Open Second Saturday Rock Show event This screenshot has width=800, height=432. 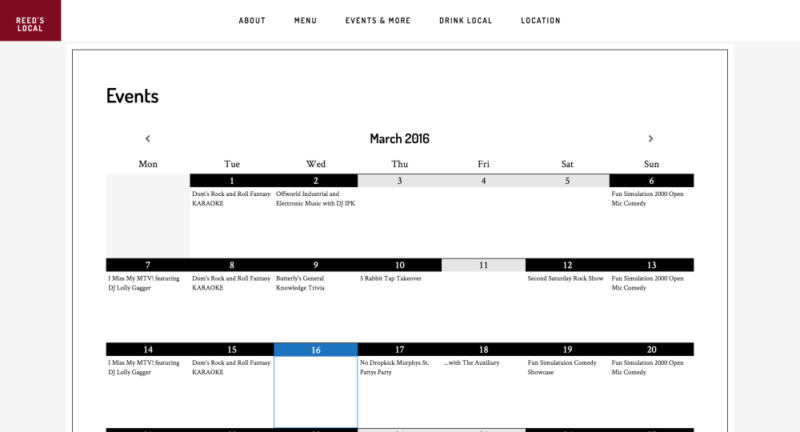565,278
